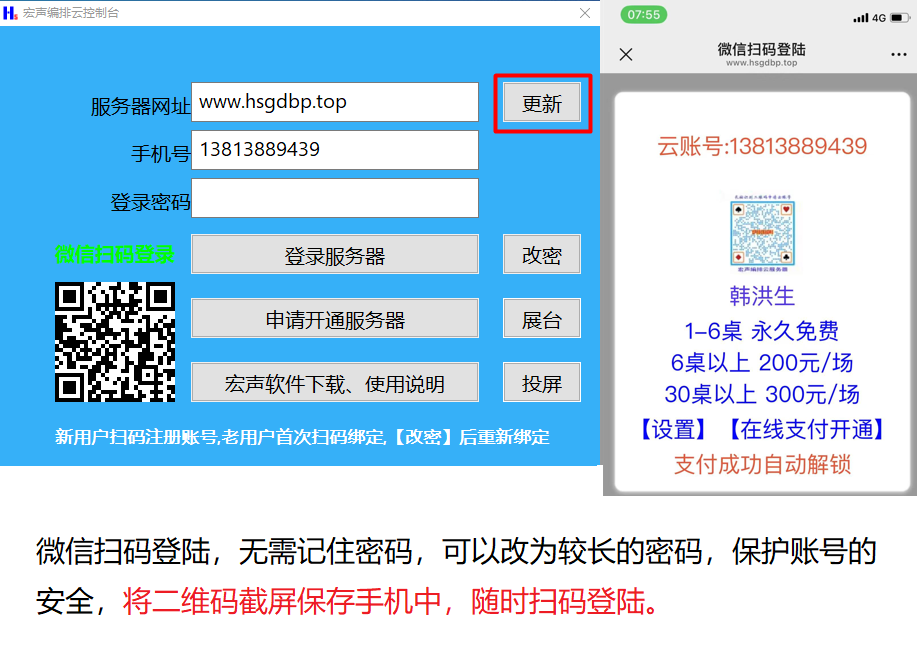Open the 展台 button
Image resolution: width=917 pixels, height=649 pixels.
click(542, 319)
